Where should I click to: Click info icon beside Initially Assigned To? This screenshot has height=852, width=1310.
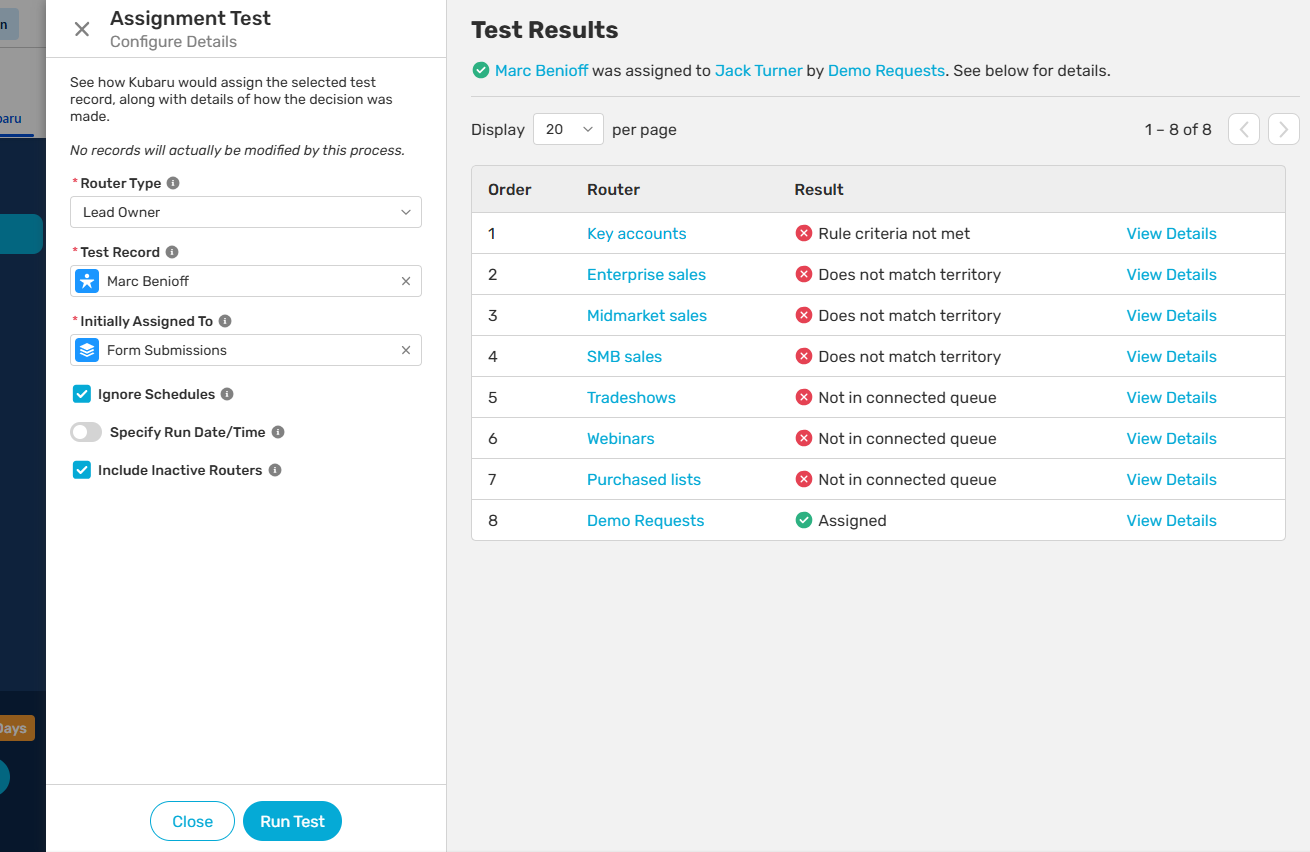pos(225,322)
